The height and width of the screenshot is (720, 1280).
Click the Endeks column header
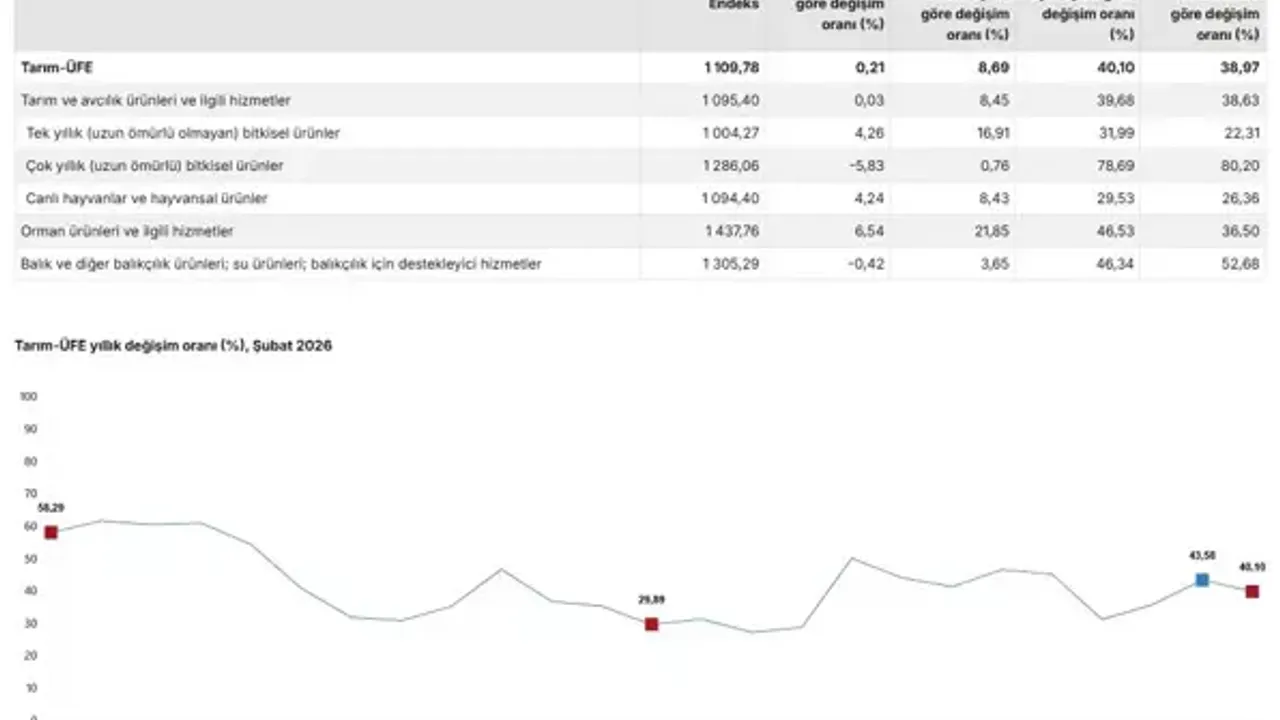pos(734,6)
